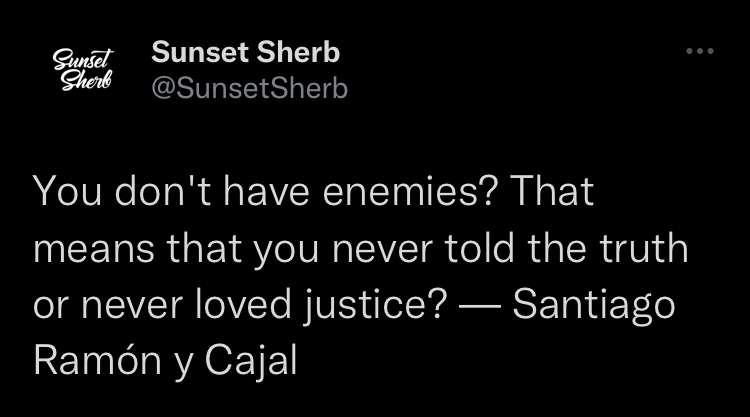This screenshot has height=417, width=750.
Task: Click the word "loved" in the third line
Action: pos(243,305)
